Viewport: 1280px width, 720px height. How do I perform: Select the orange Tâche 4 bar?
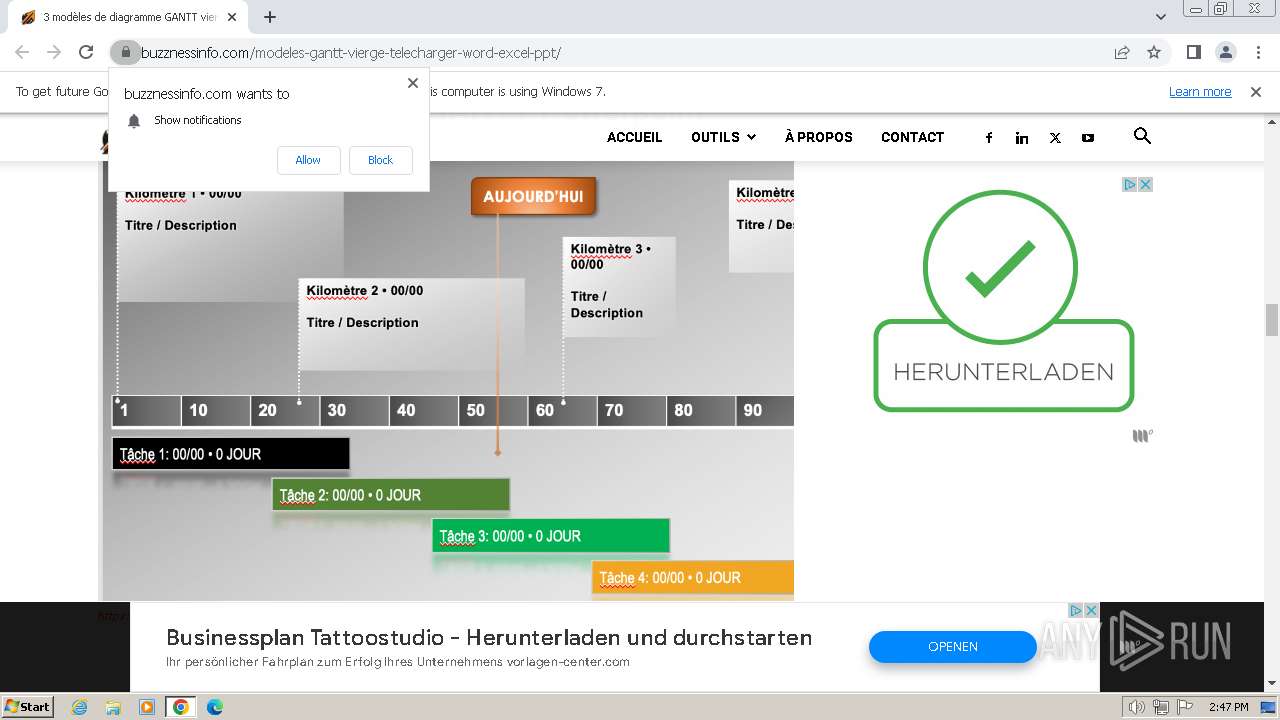[x=693, y=577]
